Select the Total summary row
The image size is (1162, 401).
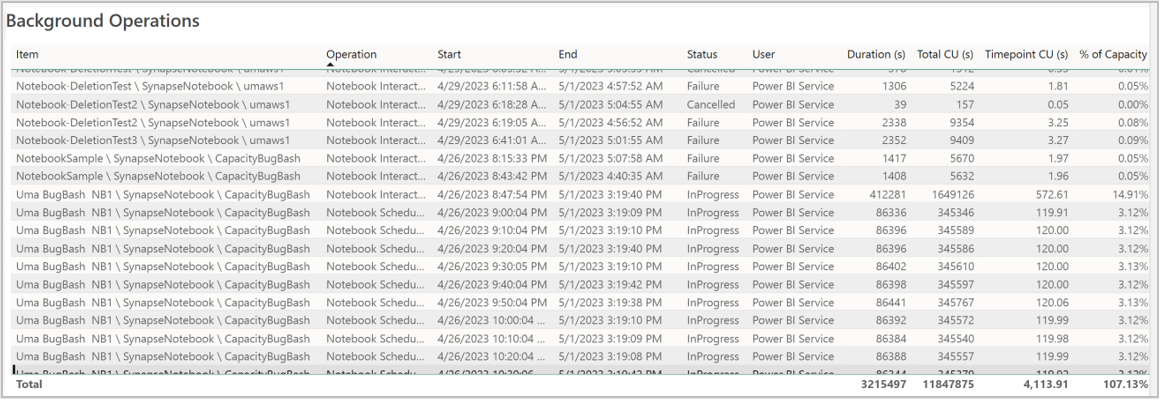pyautogui.click(x=582, y=385)
